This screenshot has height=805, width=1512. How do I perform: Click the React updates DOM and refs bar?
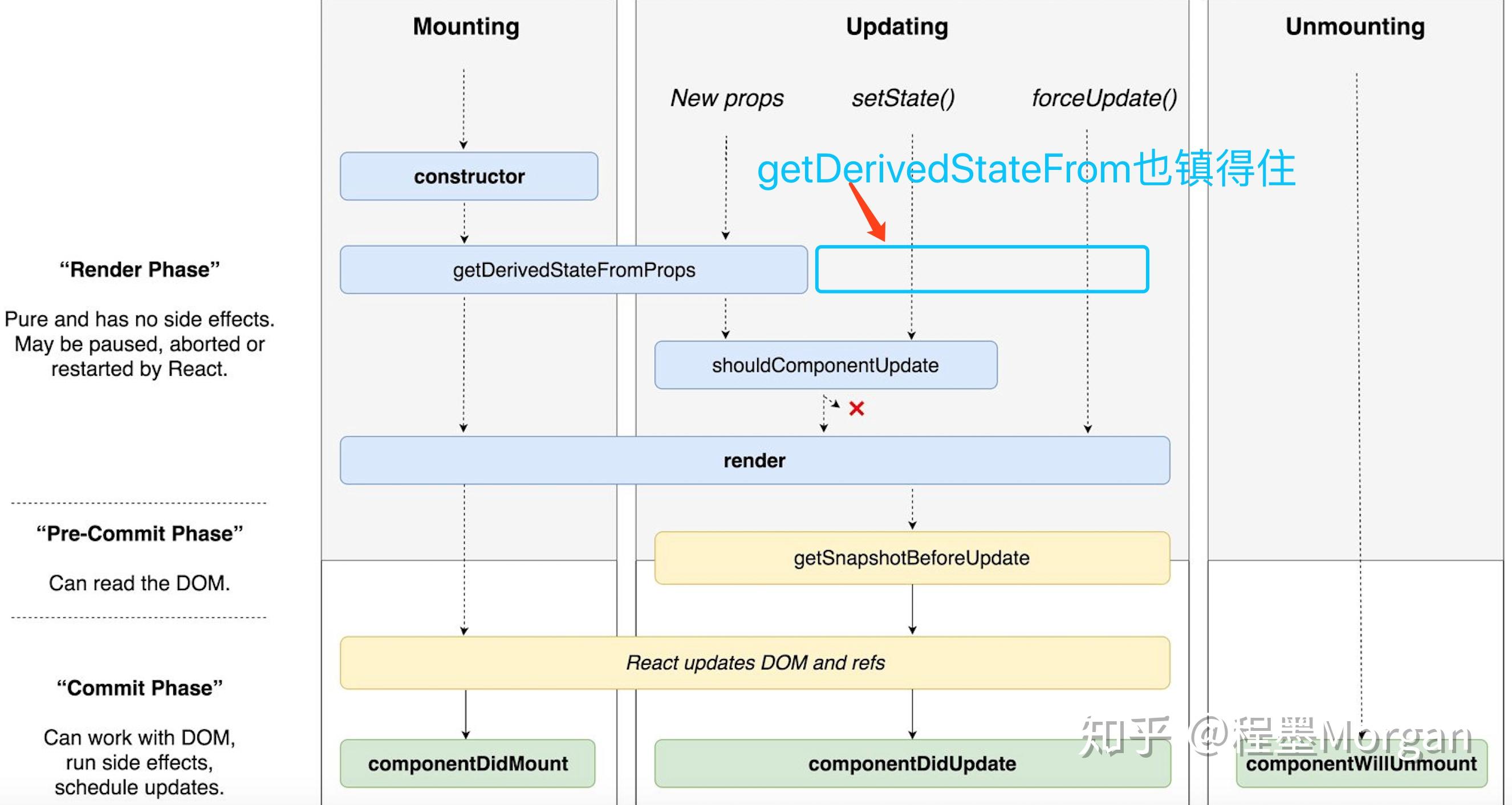(x=756, y=662)
